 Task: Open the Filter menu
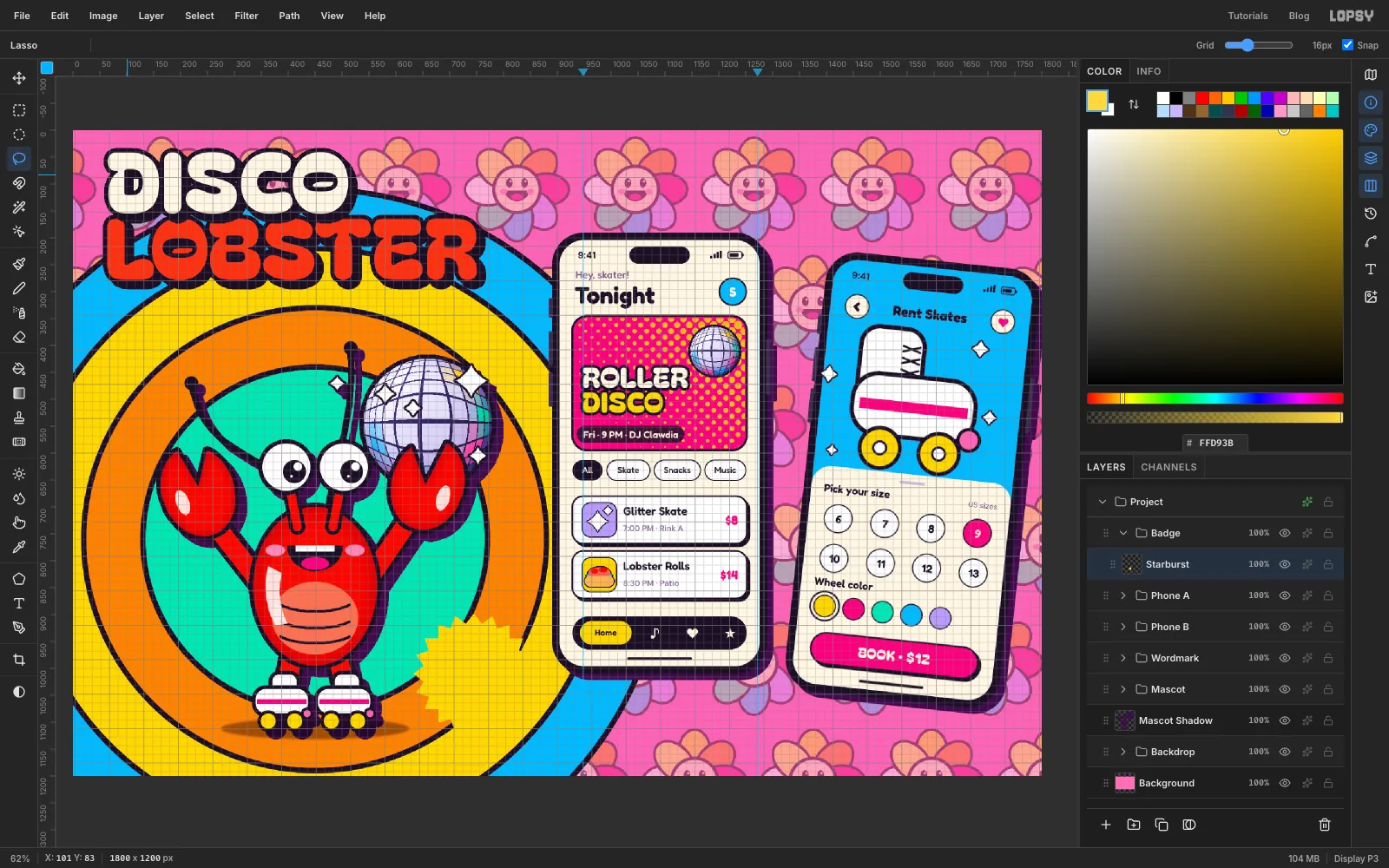click(247, 16)
